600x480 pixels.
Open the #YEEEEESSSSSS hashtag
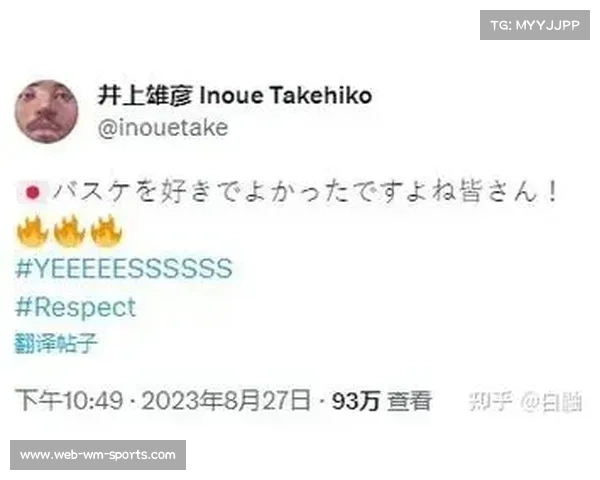tap(124, 268)
